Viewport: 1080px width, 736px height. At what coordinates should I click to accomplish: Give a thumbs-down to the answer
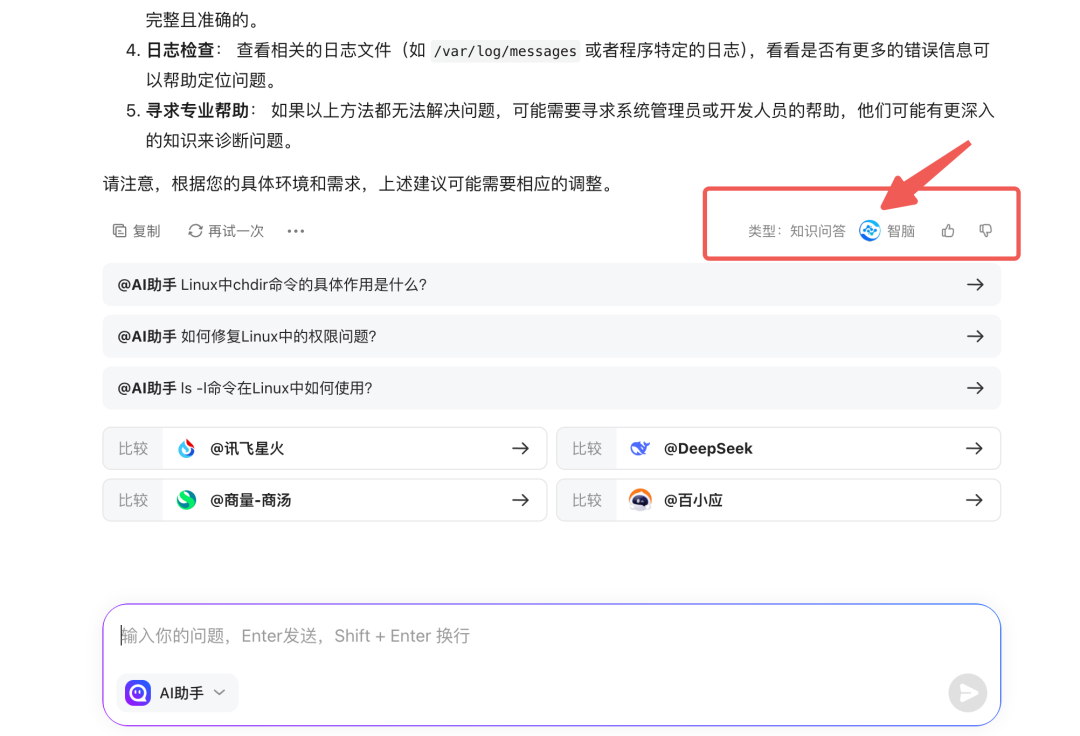[985, 230]
